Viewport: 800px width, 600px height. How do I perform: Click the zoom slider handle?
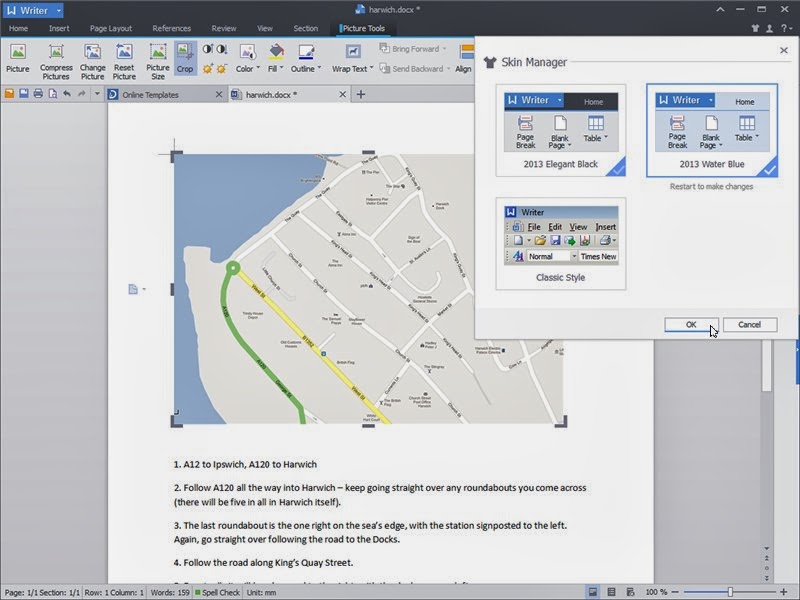click(x=730, y=592)
